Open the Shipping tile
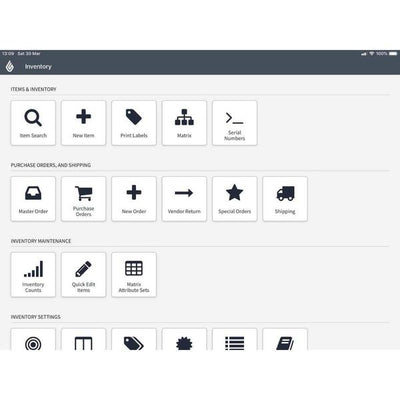 pos(285,199)
